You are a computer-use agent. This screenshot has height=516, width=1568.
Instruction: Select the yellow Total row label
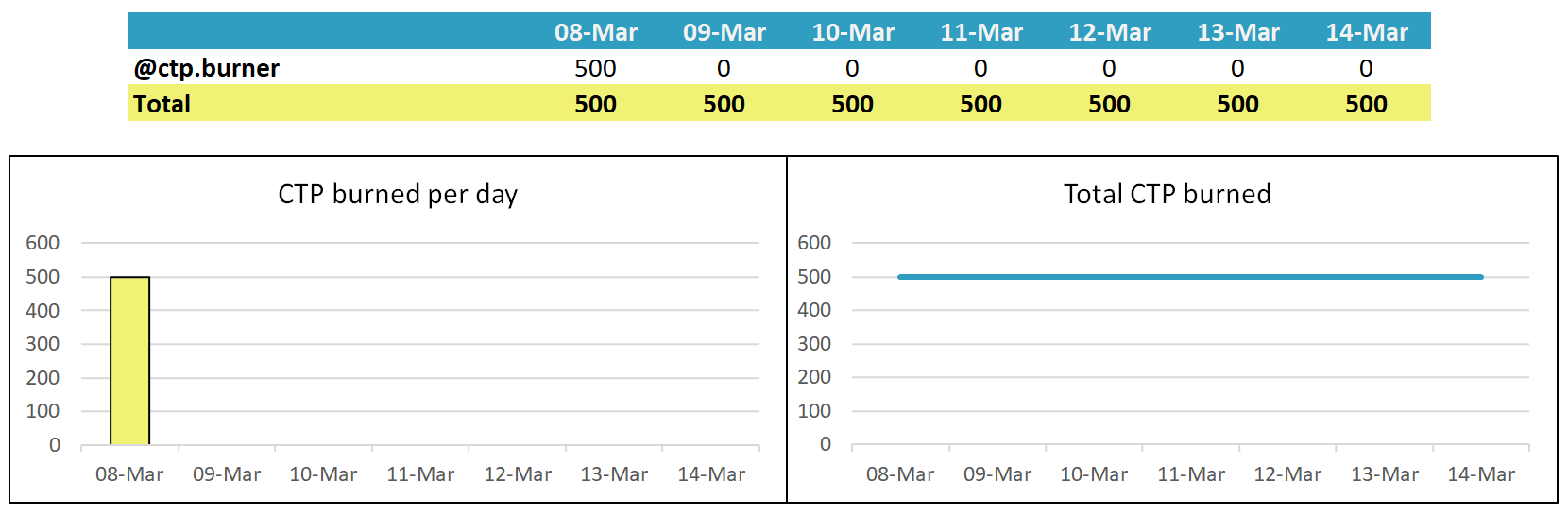pyautogui.click(x=162, y=104)
